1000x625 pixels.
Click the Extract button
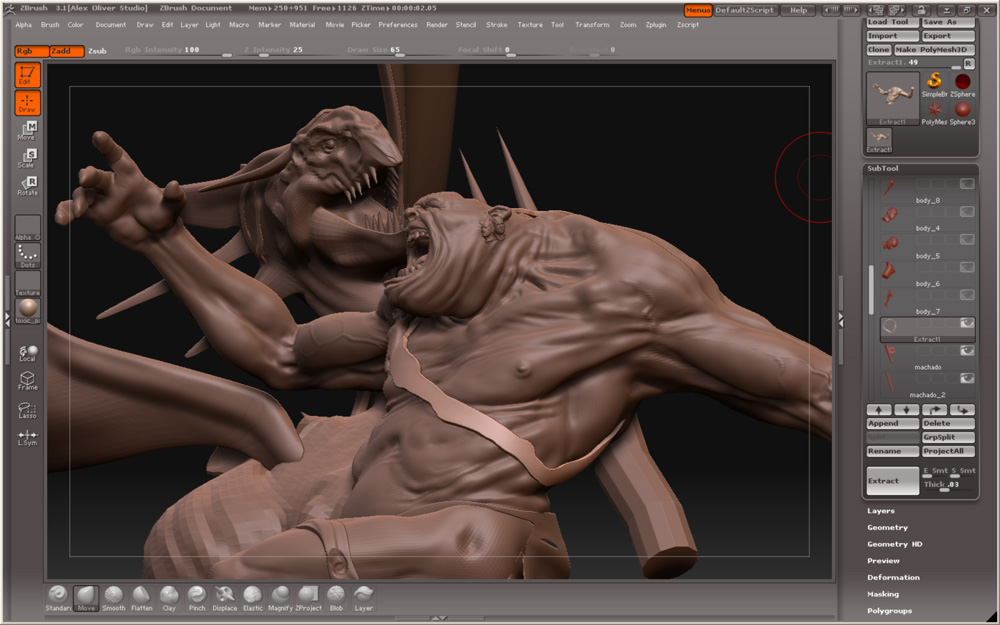coord(892,481)
